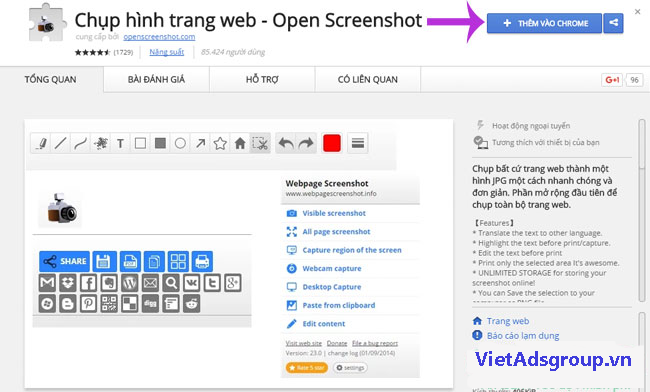Image resolution: width=650 pixels, height=392 pixels.
Task: Select the arrow drawing tool
Action: click(x=200, y=143)
